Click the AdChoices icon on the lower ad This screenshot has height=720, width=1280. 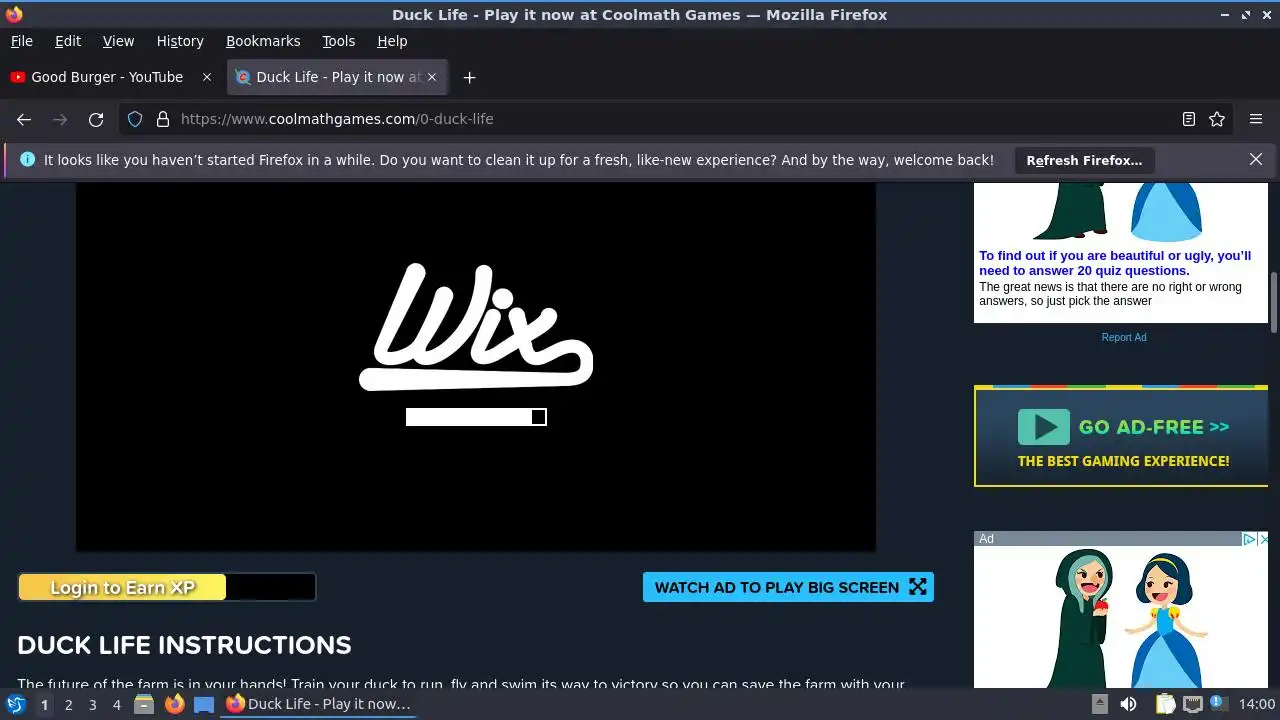pos(1249,539)
